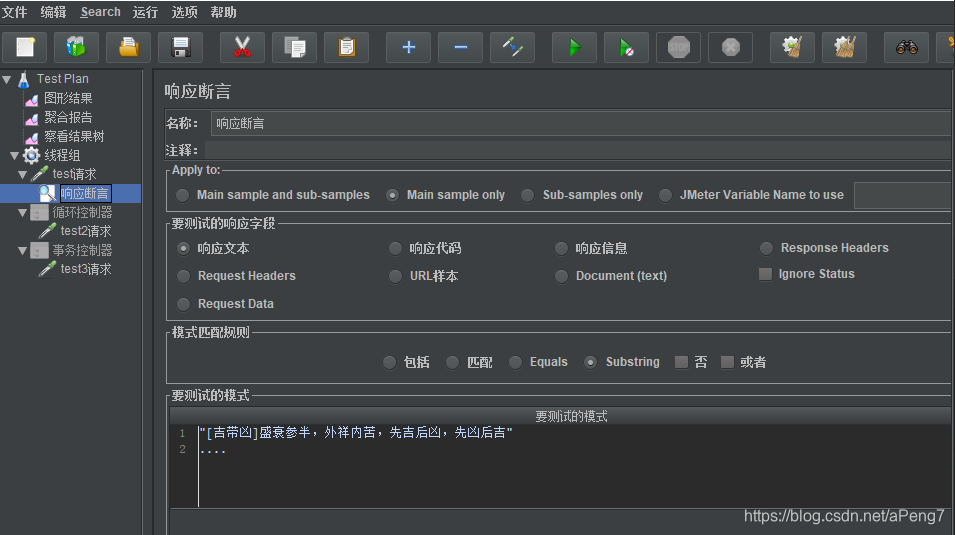Screen dimensions: 955x535
Task: Click the 响应断言 magnifier icon
Action: (x=47, y=193)
